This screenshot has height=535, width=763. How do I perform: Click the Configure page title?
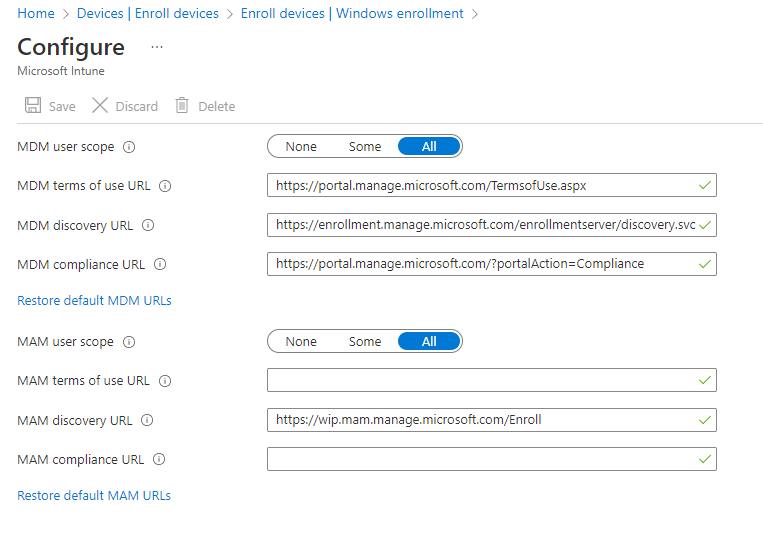coord(71,47)
